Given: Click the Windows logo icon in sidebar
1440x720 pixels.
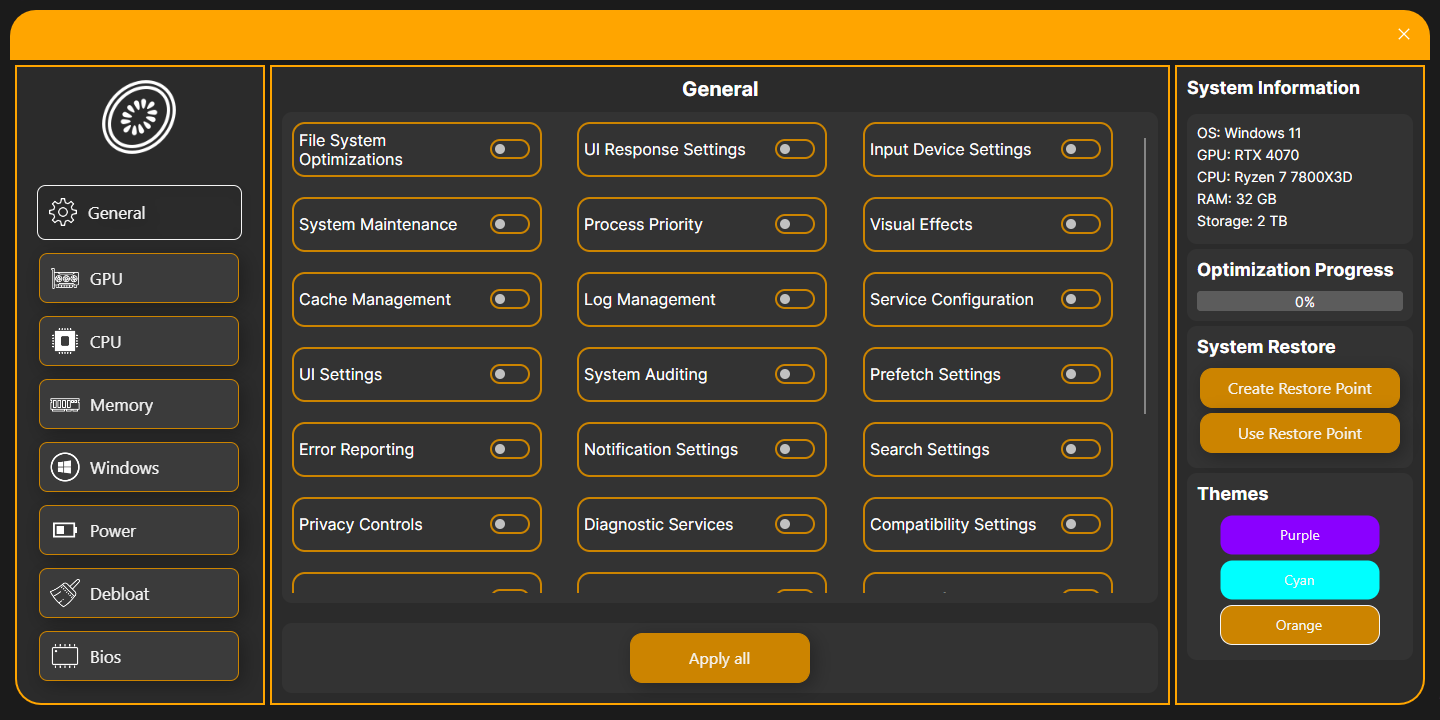Looking at the screenshot, I should click(65, 468).
